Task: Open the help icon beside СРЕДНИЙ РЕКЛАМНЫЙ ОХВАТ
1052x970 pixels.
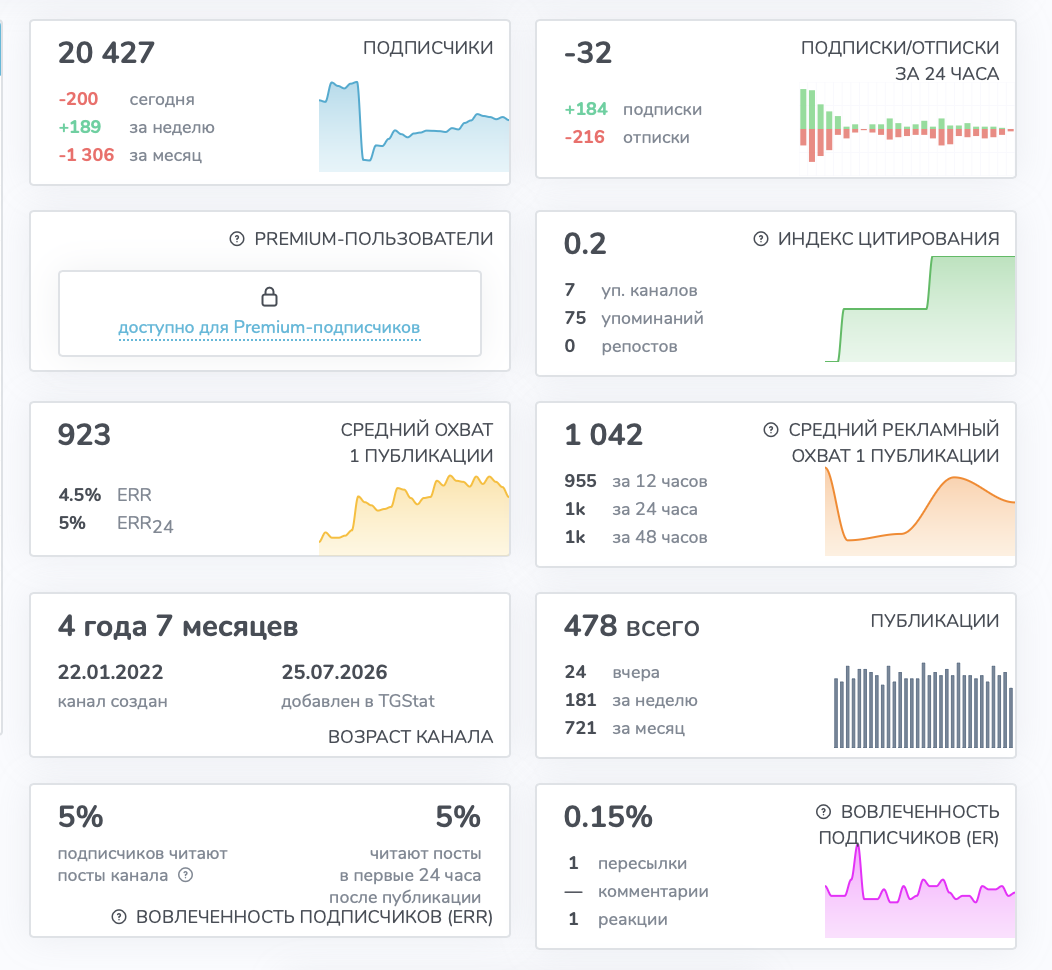Action: click(x=771, y=429)
